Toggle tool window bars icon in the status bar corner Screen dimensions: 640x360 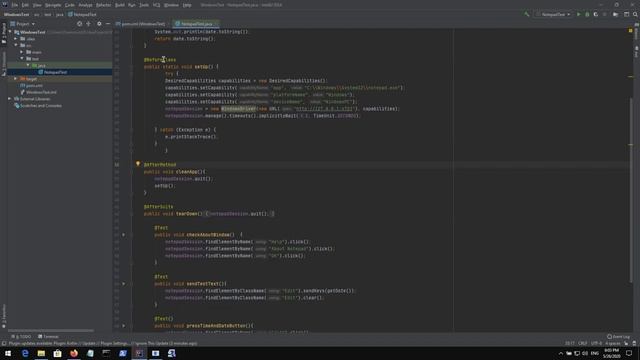[4, 343]
